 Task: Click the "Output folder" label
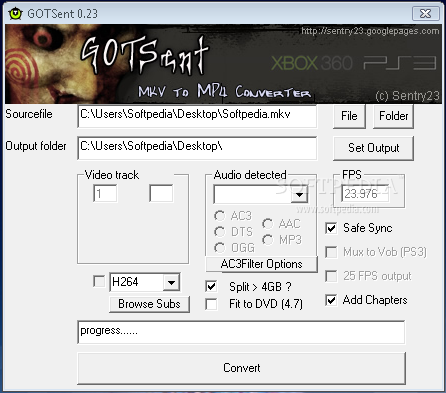pos(36,146)
